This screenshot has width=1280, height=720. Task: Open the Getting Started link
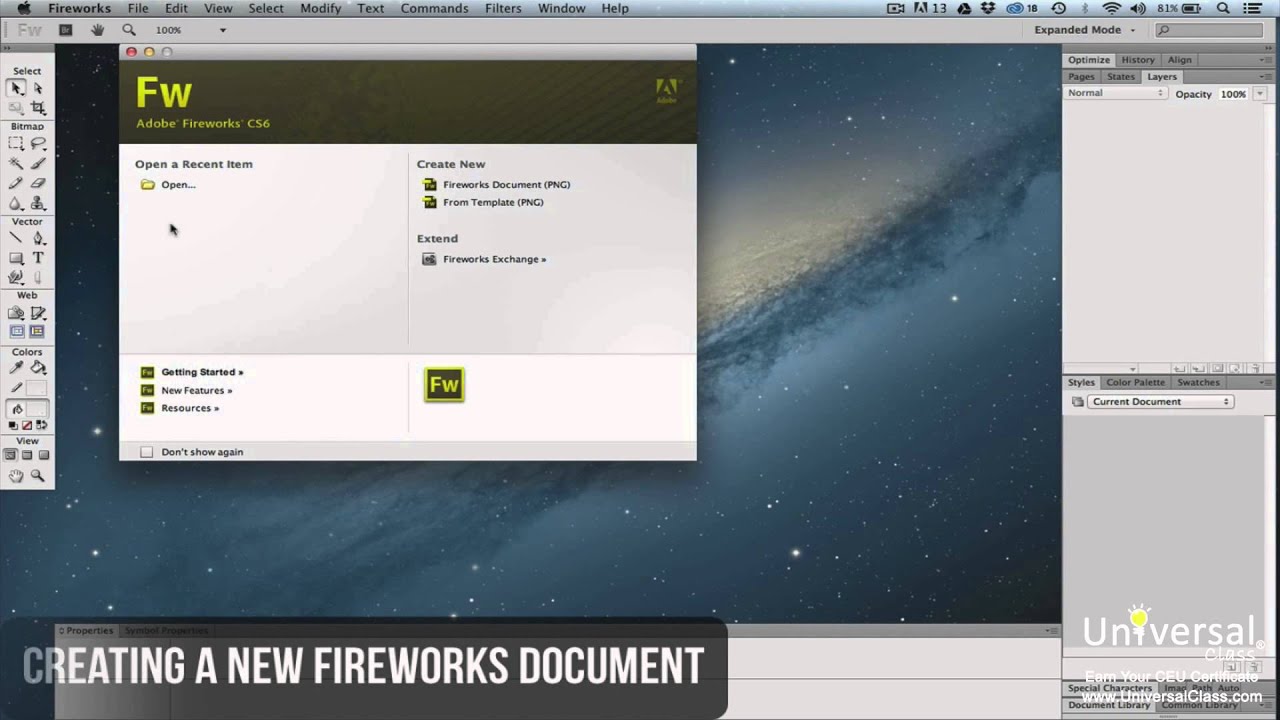pos(202,372)
